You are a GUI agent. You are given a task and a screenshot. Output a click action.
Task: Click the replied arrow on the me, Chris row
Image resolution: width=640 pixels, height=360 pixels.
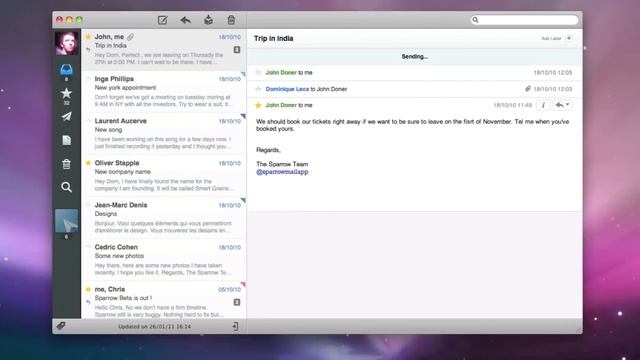click(x=88, y=302)
